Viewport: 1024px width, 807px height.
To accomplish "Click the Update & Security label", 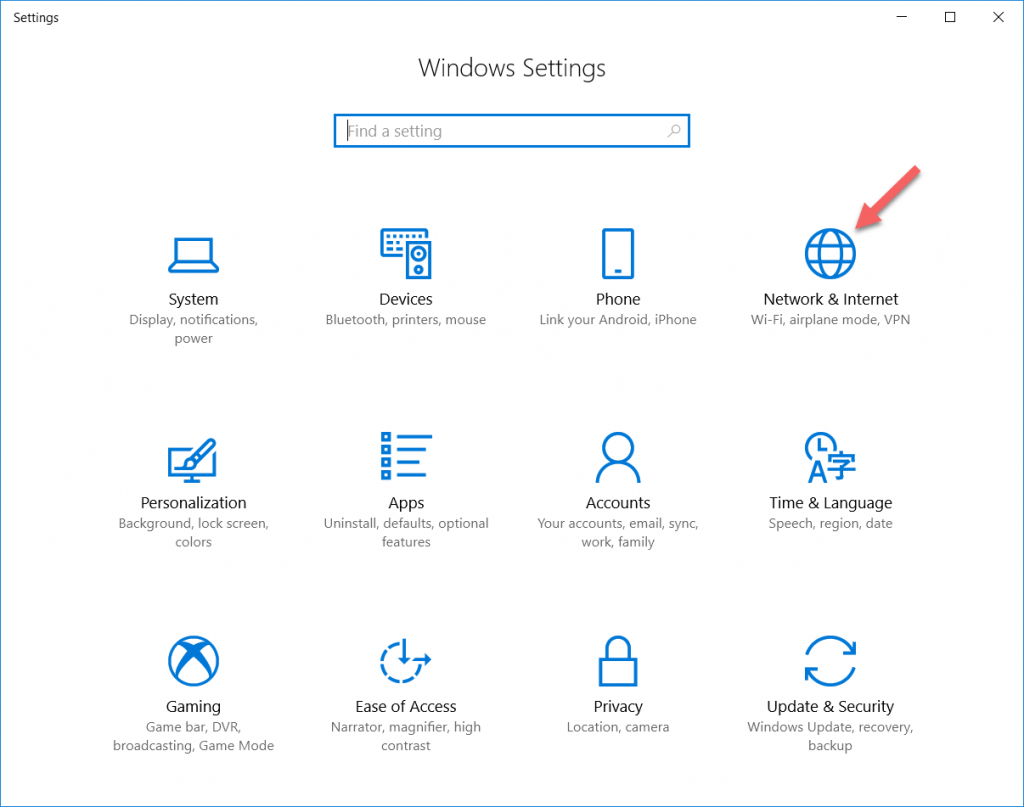I will click(830, 707).
